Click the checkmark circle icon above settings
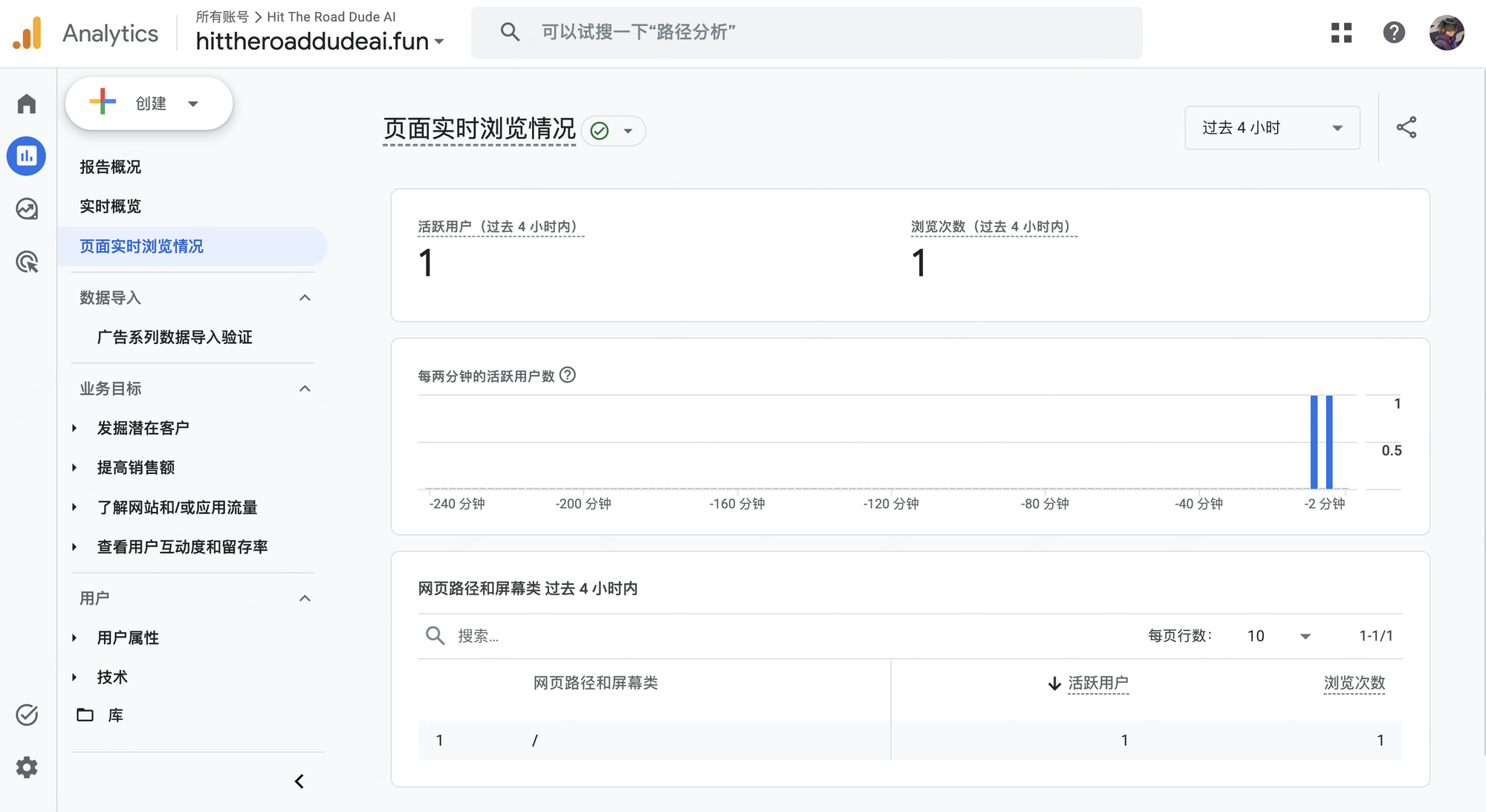Viewport: 1486px width, 812px height. pyautogui.click(x=27, y=715)
